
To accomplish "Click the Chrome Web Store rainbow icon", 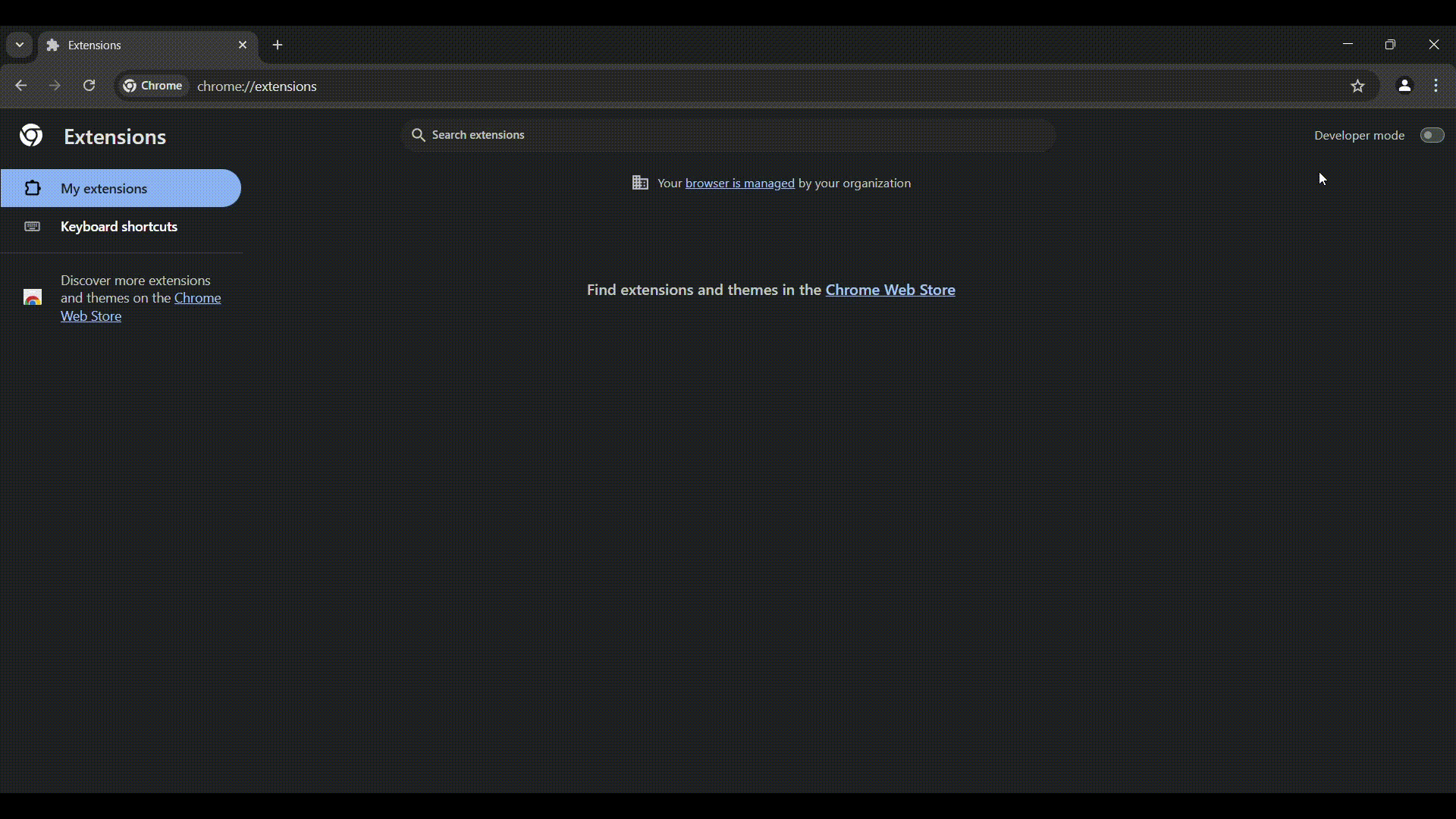I will coord(33,297).
